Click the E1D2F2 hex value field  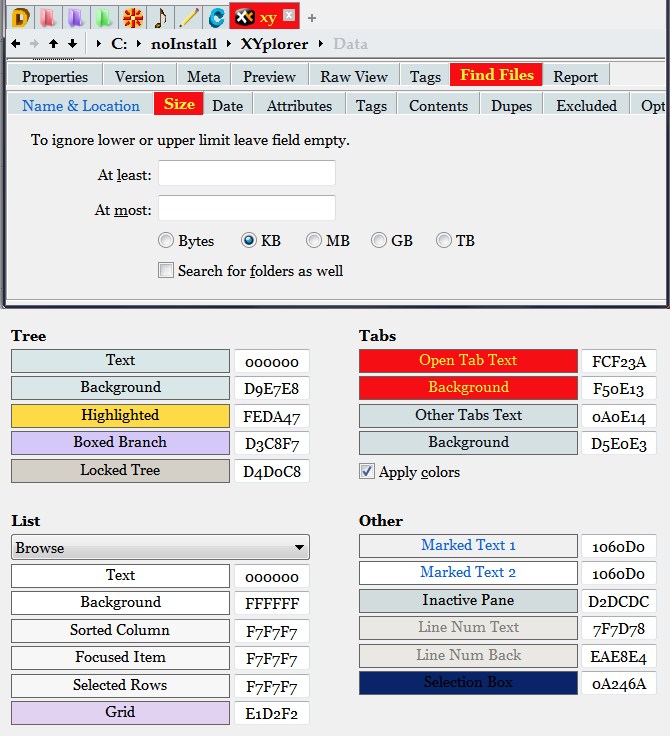(272, 713)
